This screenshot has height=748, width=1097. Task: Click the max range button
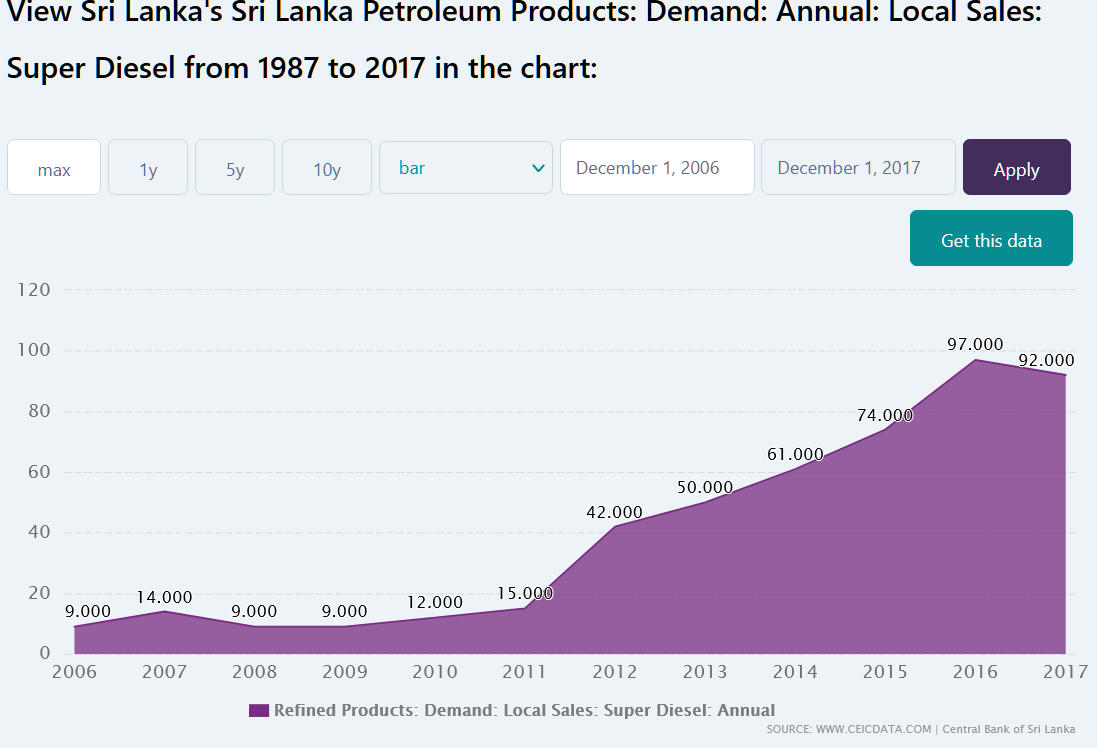pos(54,167)
